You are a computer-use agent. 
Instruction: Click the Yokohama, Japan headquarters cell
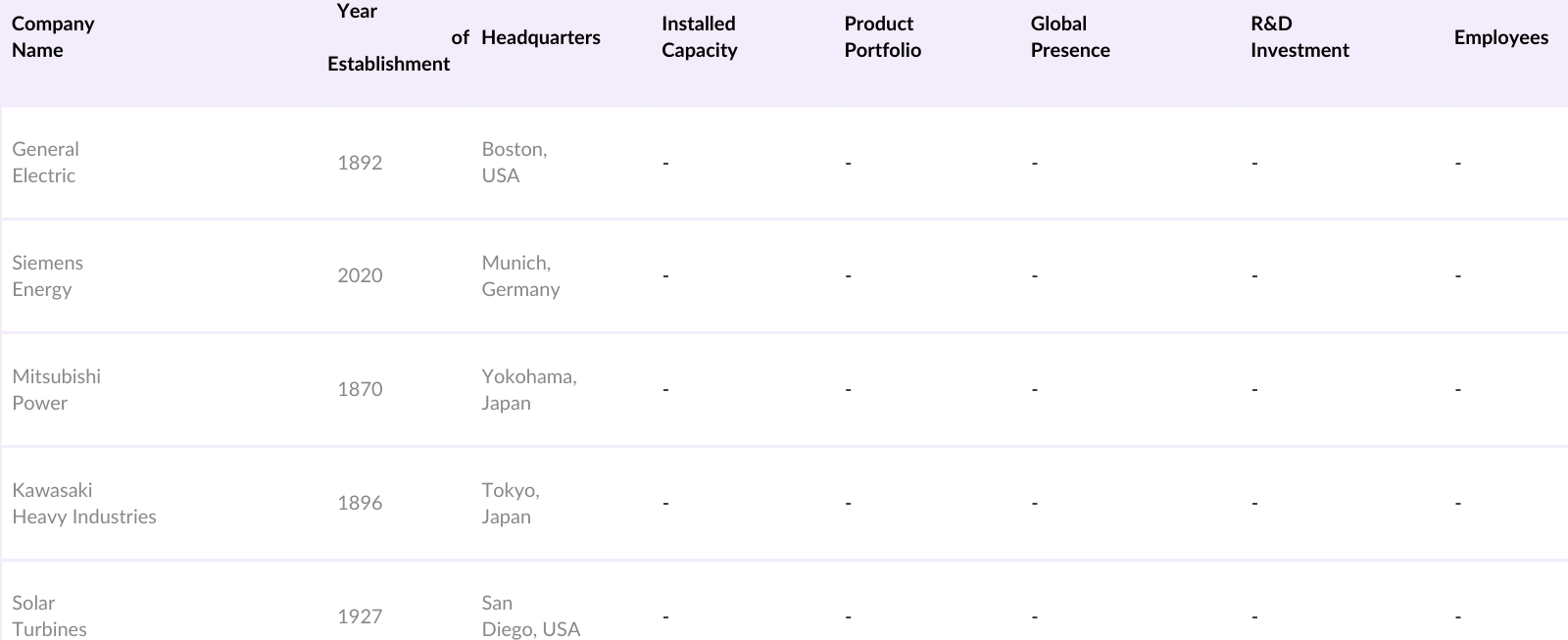point(528,390)
